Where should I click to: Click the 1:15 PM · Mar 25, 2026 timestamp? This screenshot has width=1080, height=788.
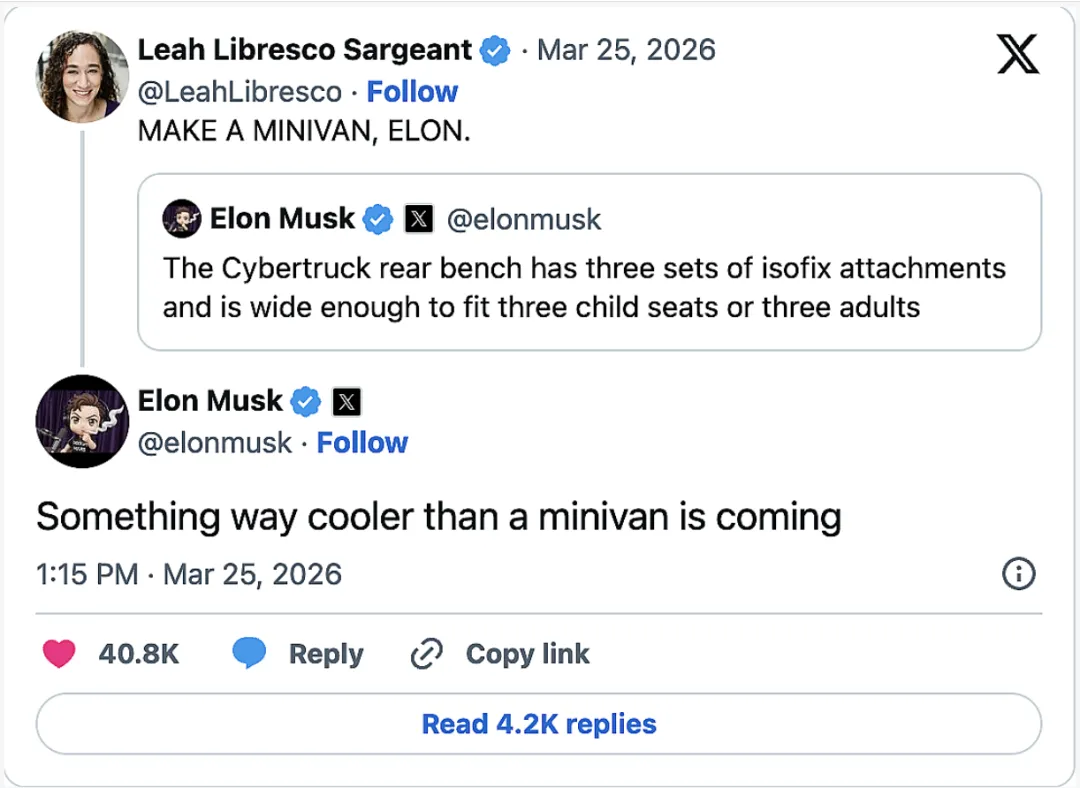(189, 574)
